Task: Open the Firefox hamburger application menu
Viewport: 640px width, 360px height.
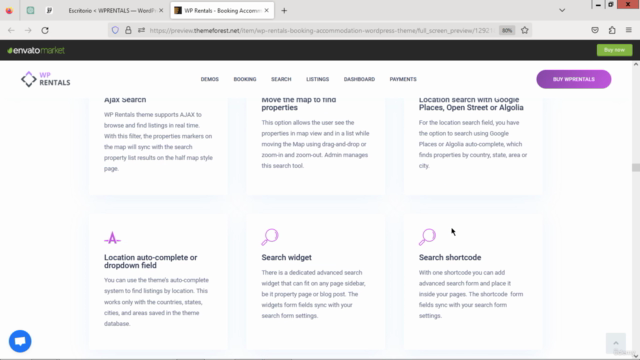Action: (x=629, y=30)
